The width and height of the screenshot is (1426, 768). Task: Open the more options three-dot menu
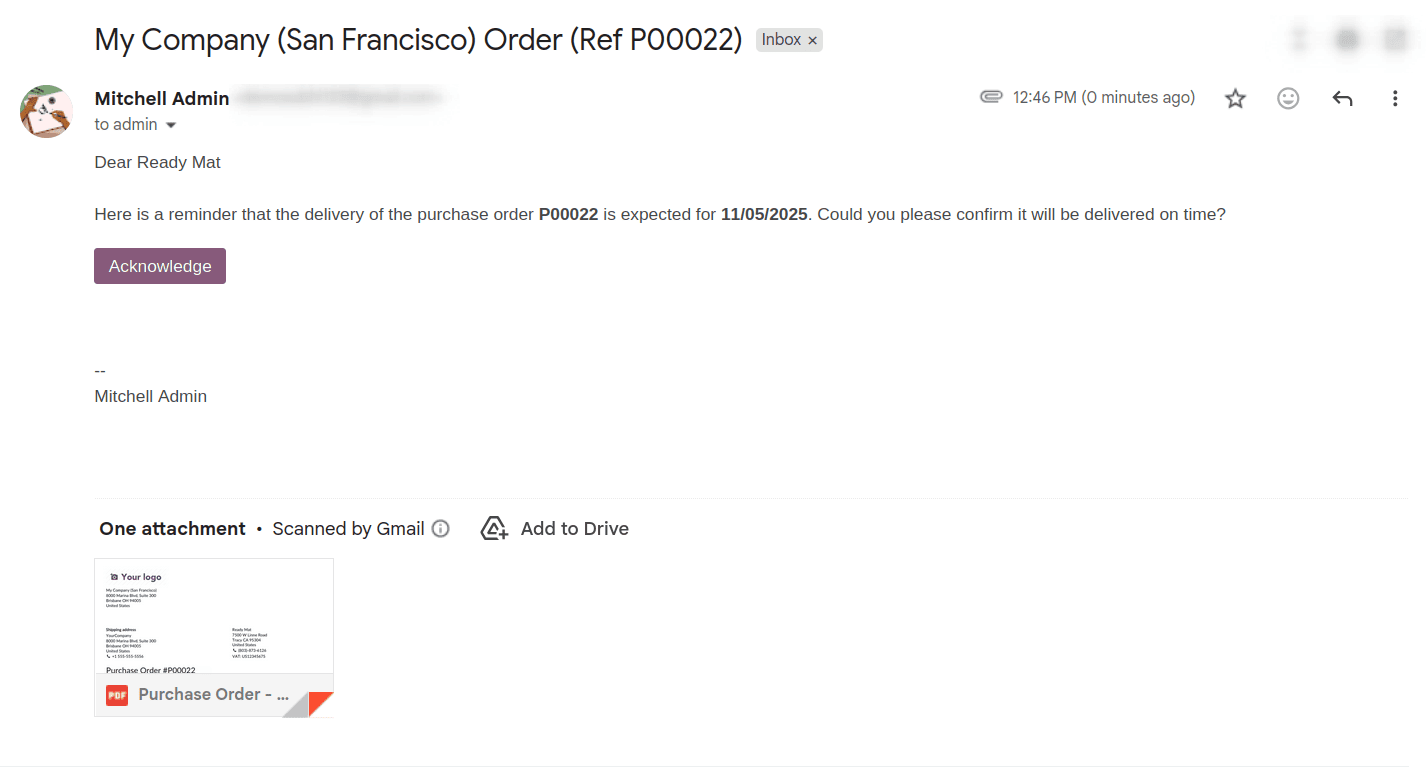tap(1395, 98)
